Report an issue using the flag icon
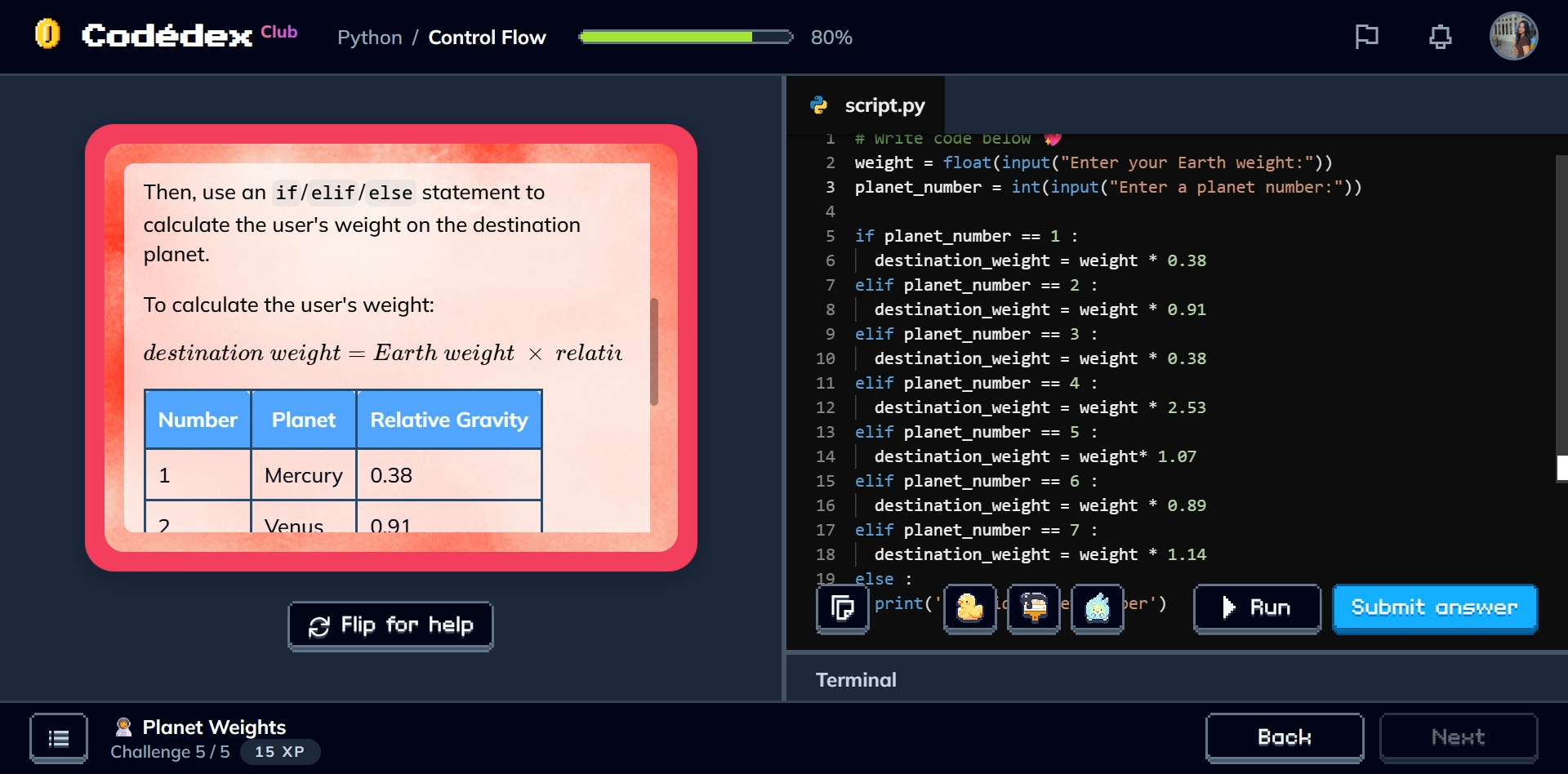Screen dimensions: 1568x774 (1366, 36)
